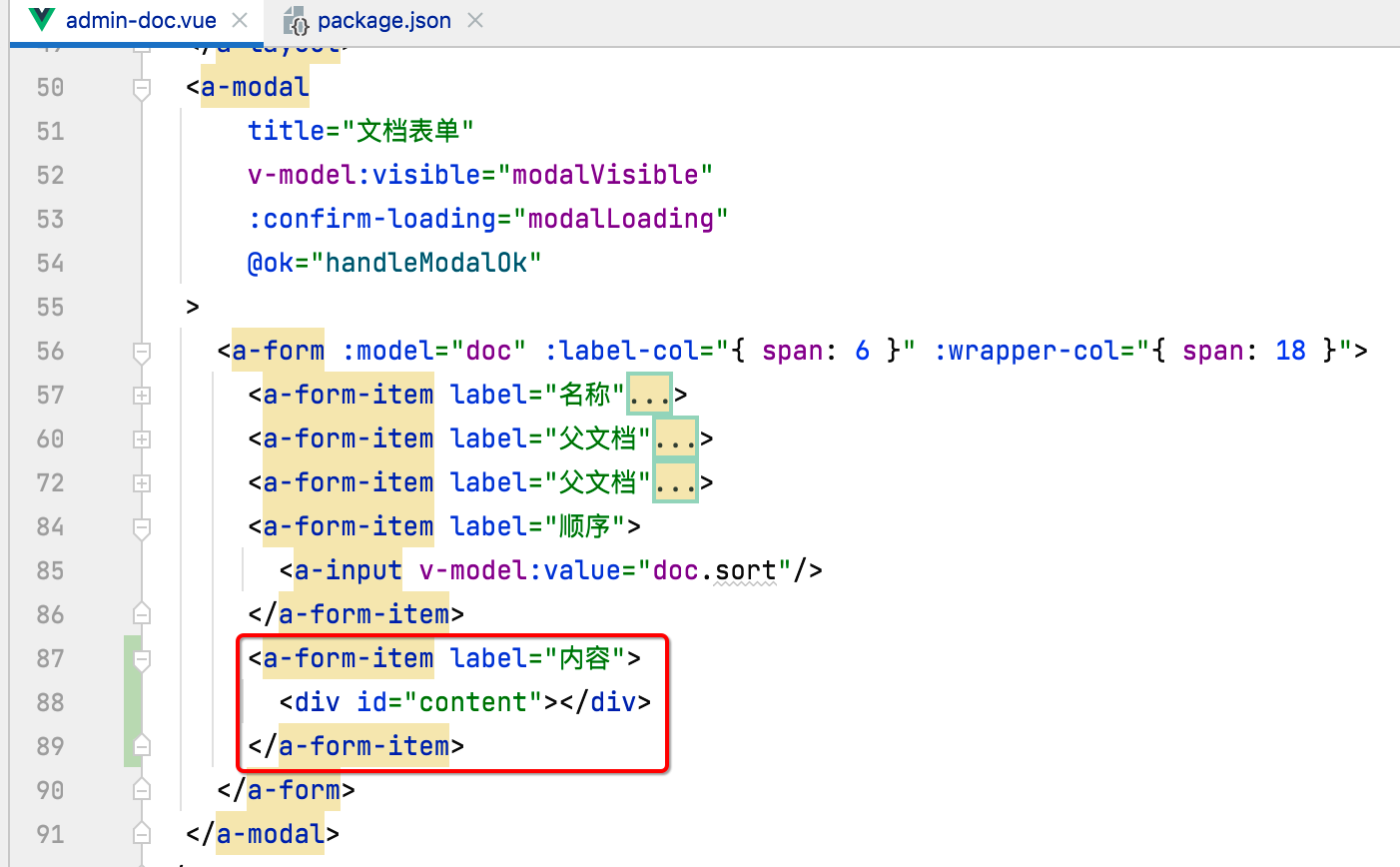Toggle the fold marker beside line 87
Viewport: 1400px width, 867px height.
point(141,658)
